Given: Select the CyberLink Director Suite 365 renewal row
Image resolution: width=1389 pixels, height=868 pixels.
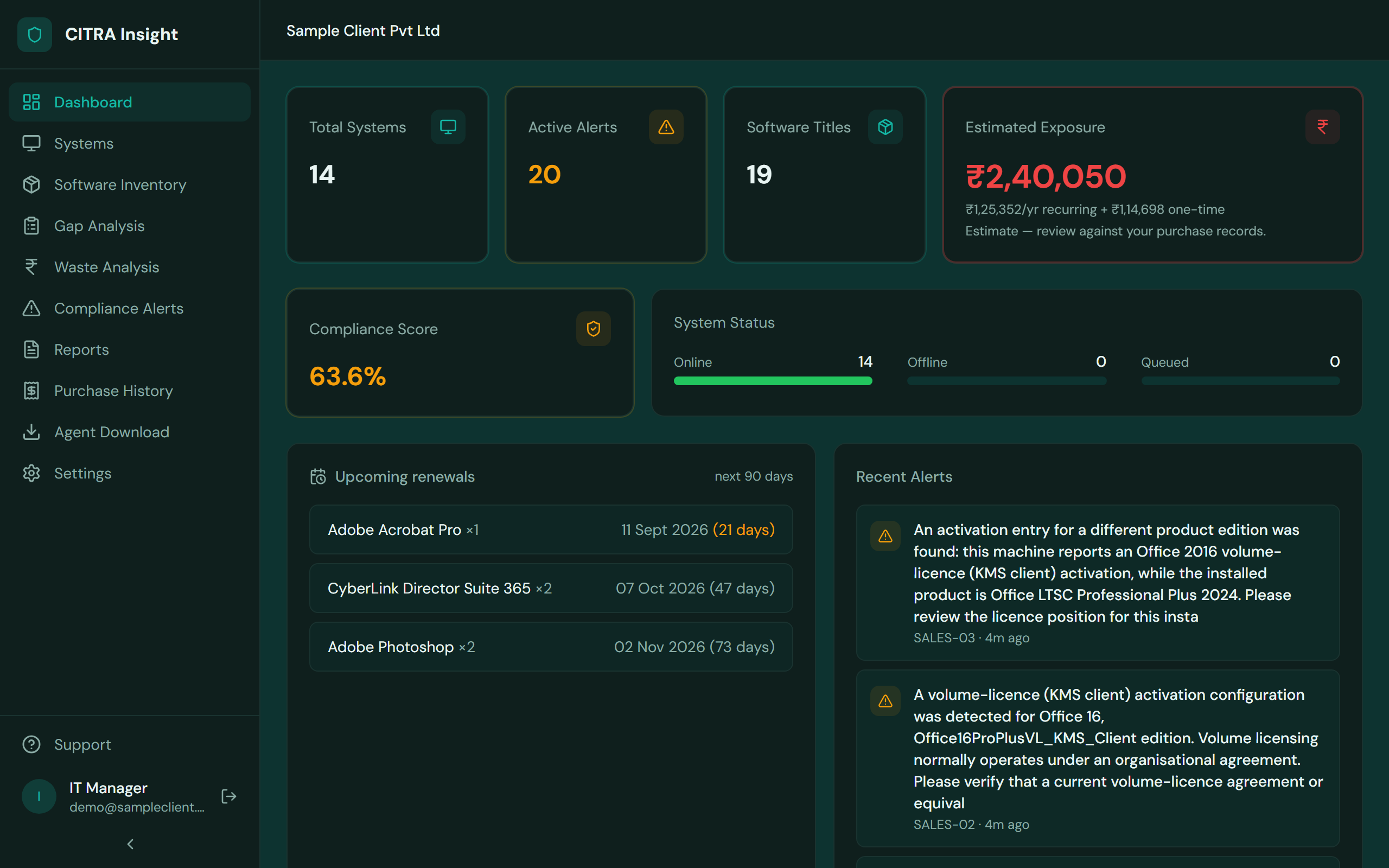Looking at the screenshot, I should coord(551,588).
